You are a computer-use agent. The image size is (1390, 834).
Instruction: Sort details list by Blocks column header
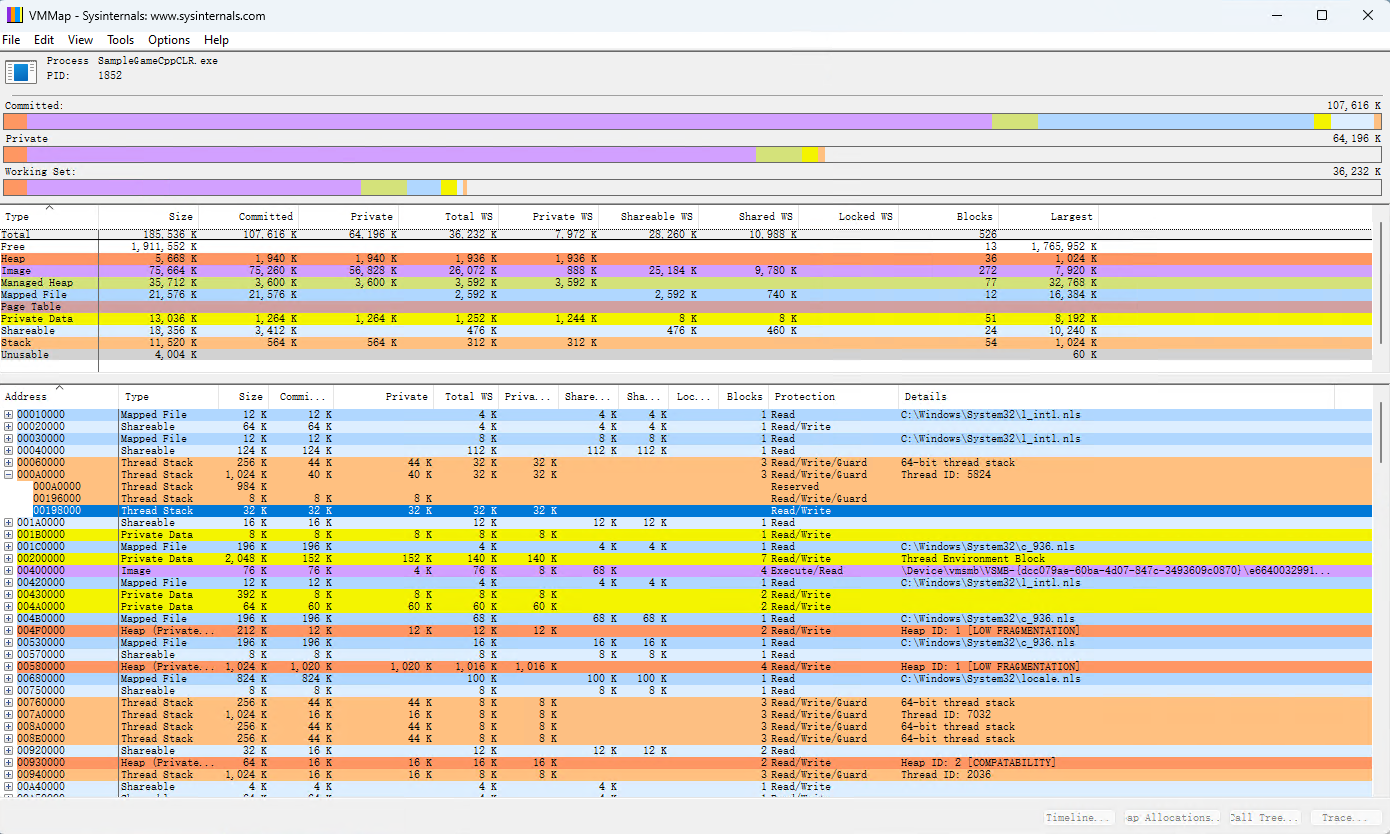pos(743,396)
